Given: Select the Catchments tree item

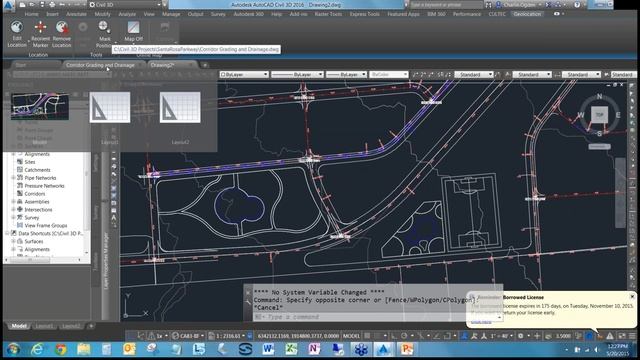Looking at the screenshot, I should pyautogui.click(x=37, y=170).
